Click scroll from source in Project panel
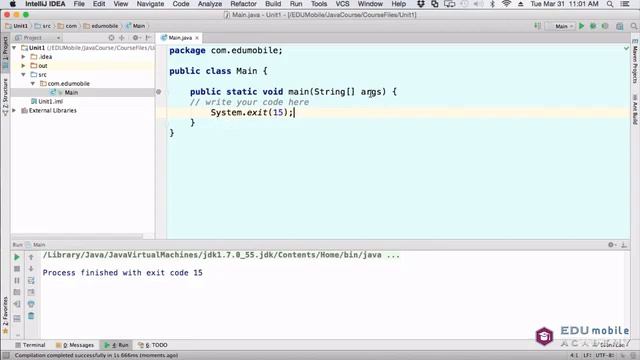The height and width of the screenshot is (360, 640). click(111, 38)
